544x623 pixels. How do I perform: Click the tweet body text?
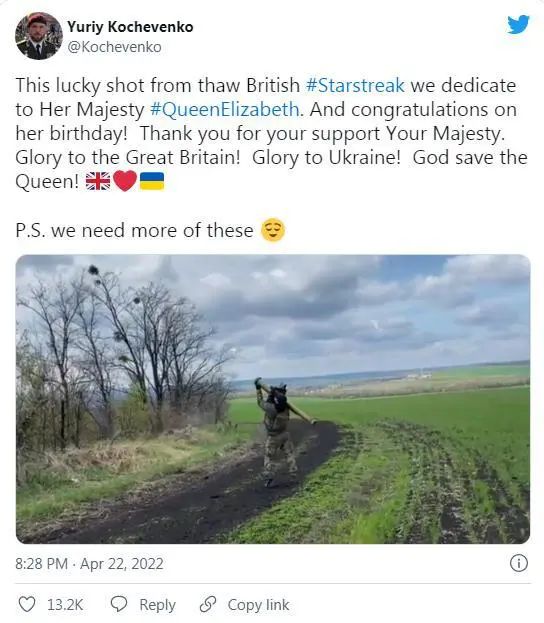272,158
